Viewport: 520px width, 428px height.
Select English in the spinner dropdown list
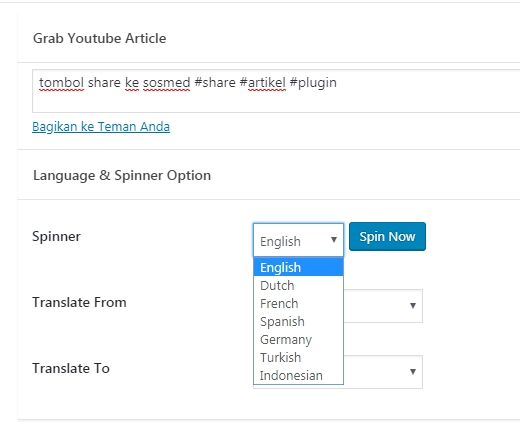click(x=298, y=267)
